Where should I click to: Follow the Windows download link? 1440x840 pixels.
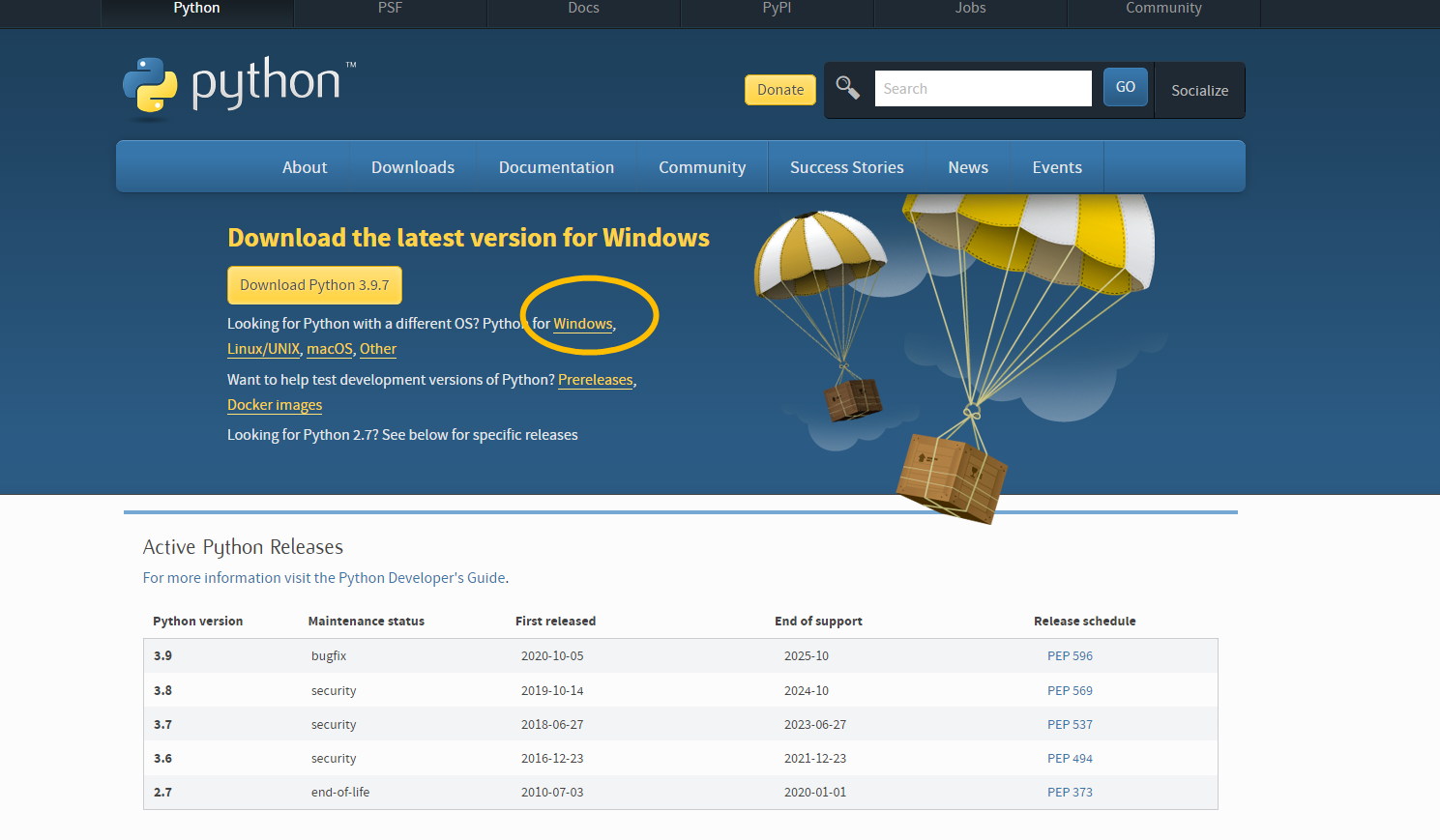tap(583, 324)
